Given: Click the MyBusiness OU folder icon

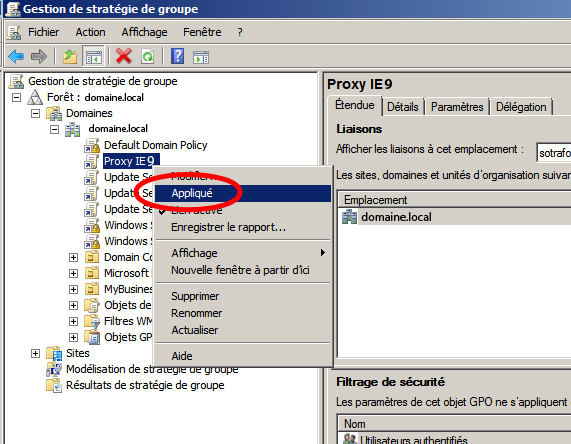Looking at the screenshot, I should [92, 289].
